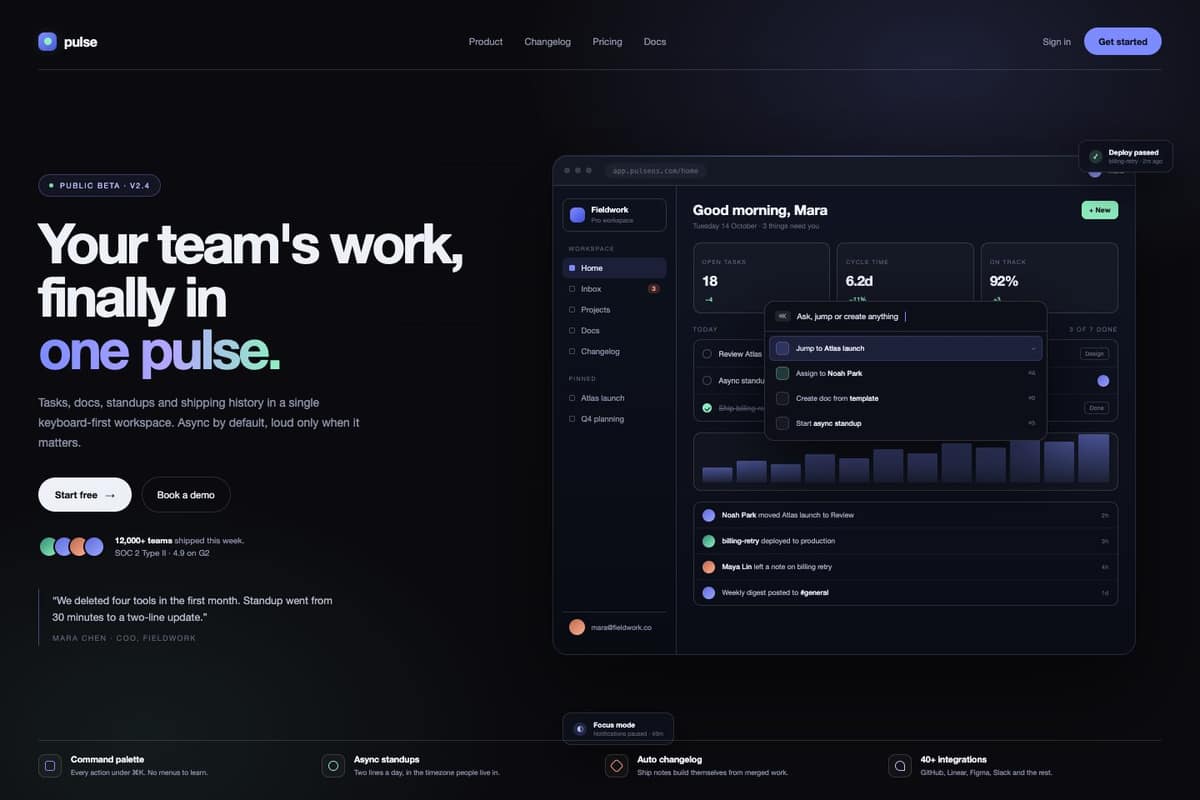Choose Create doc from template option
Viewport: 1200px width, 800px height.
(906, 398)
